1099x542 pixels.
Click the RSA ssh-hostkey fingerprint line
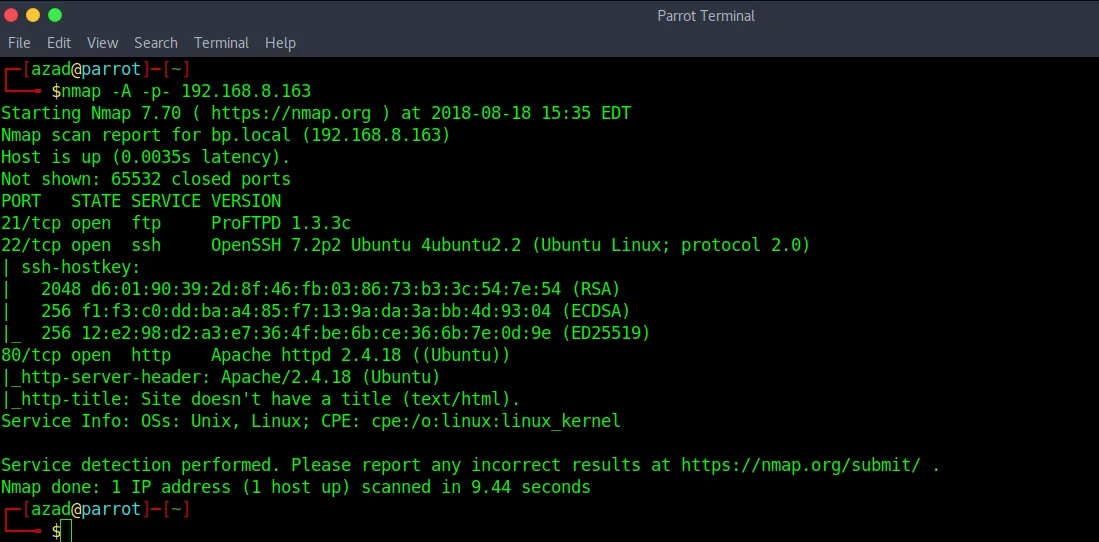[x=310, y=289]
